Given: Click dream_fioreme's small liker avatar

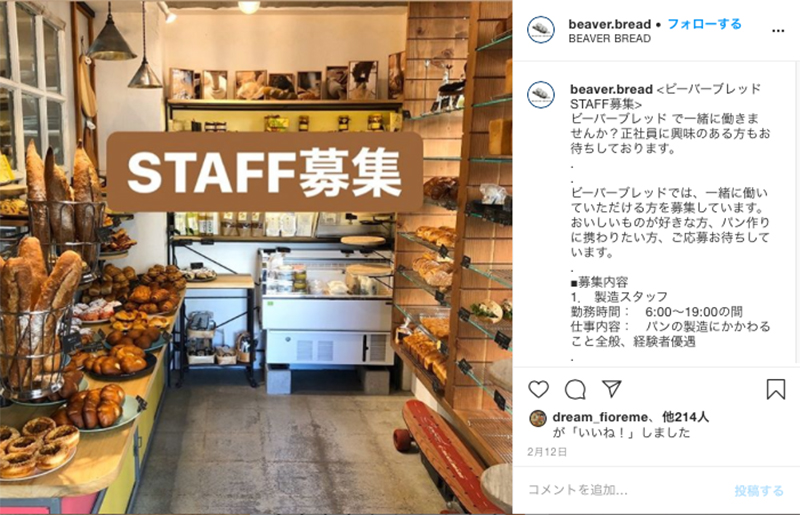Looking at the screenshot, I should 538,418.
